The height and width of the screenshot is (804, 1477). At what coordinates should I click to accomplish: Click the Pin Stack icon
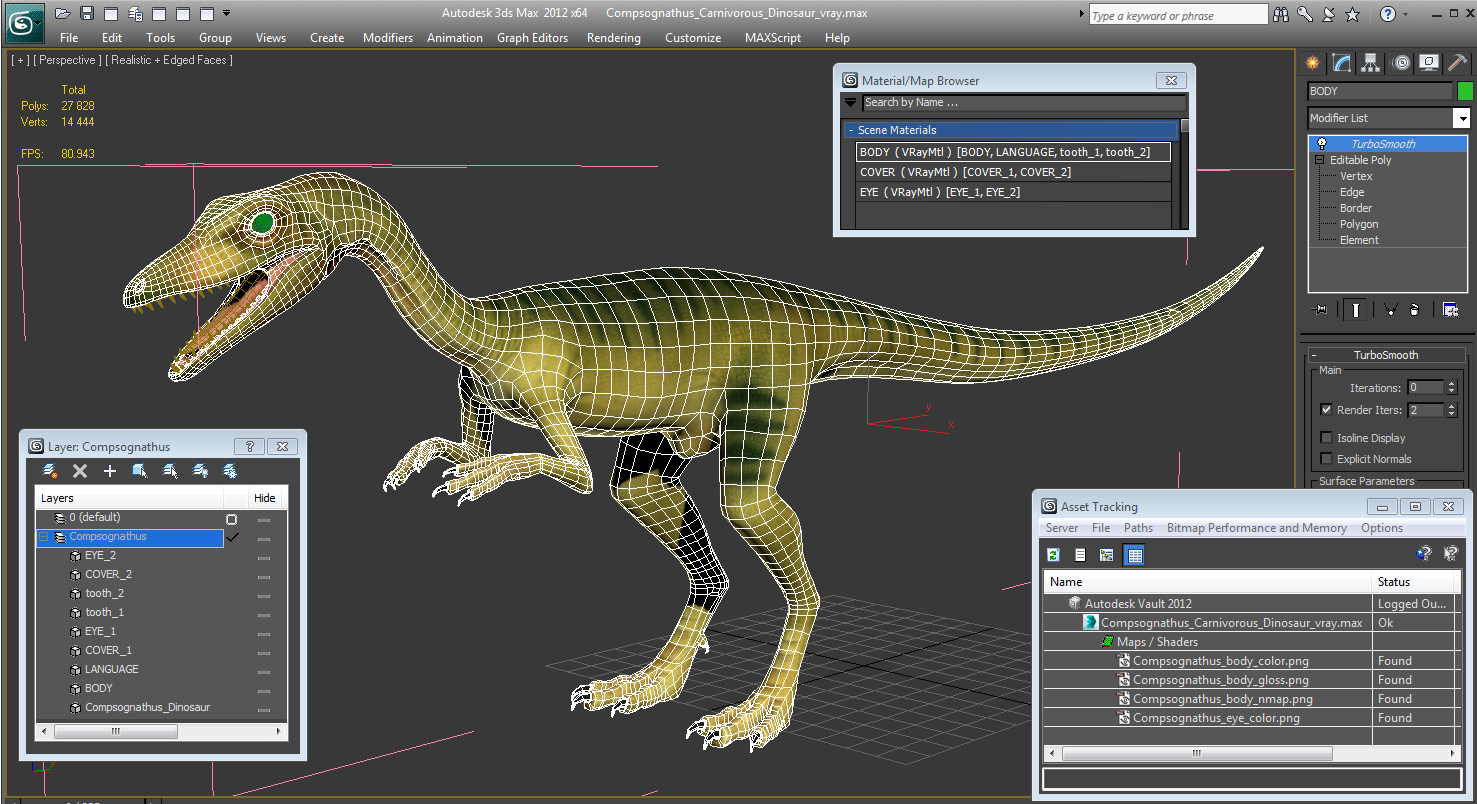[x=1320, y=310]
